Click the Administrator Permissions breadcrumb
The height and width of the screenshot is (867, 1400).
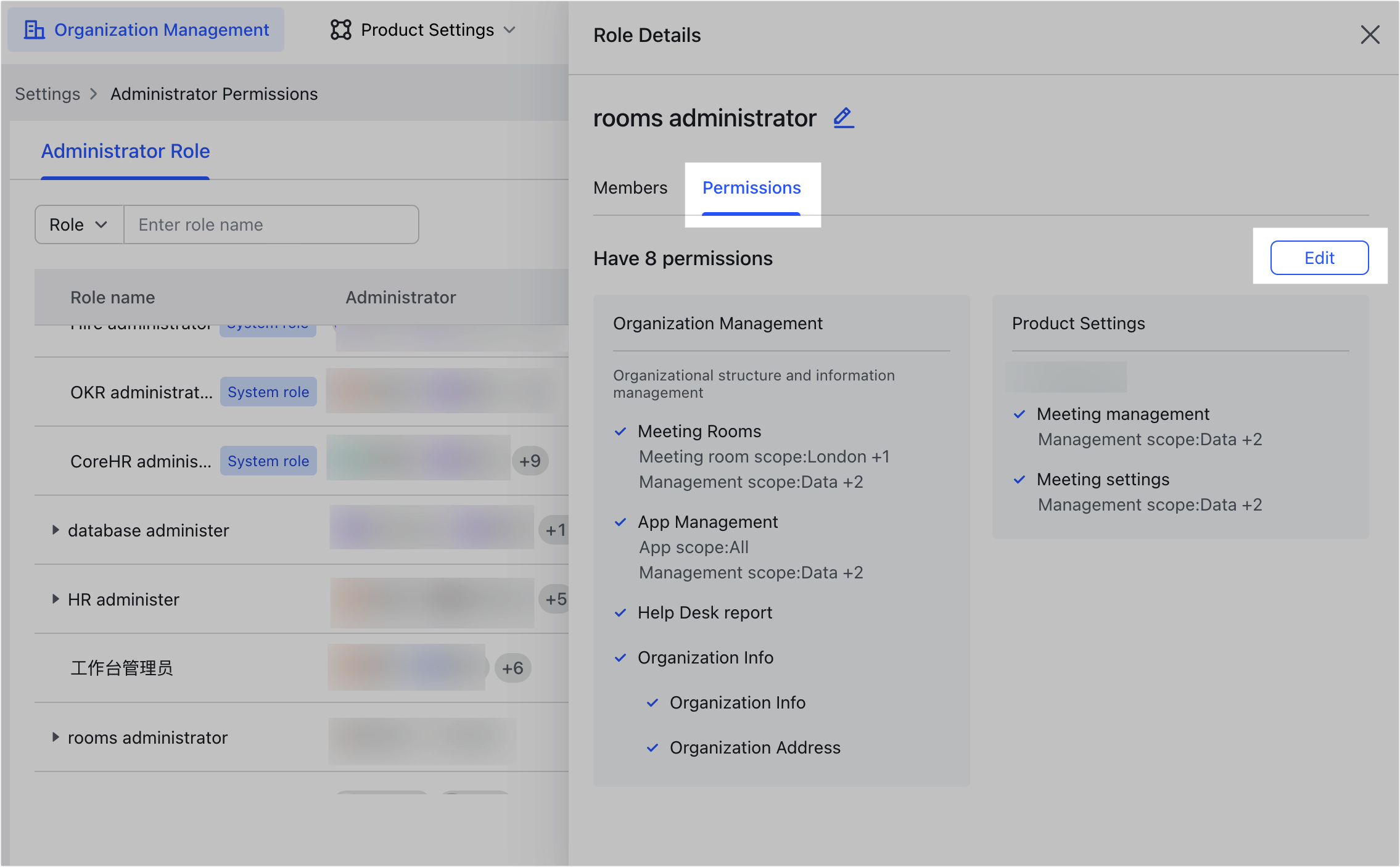pos(214,94)
